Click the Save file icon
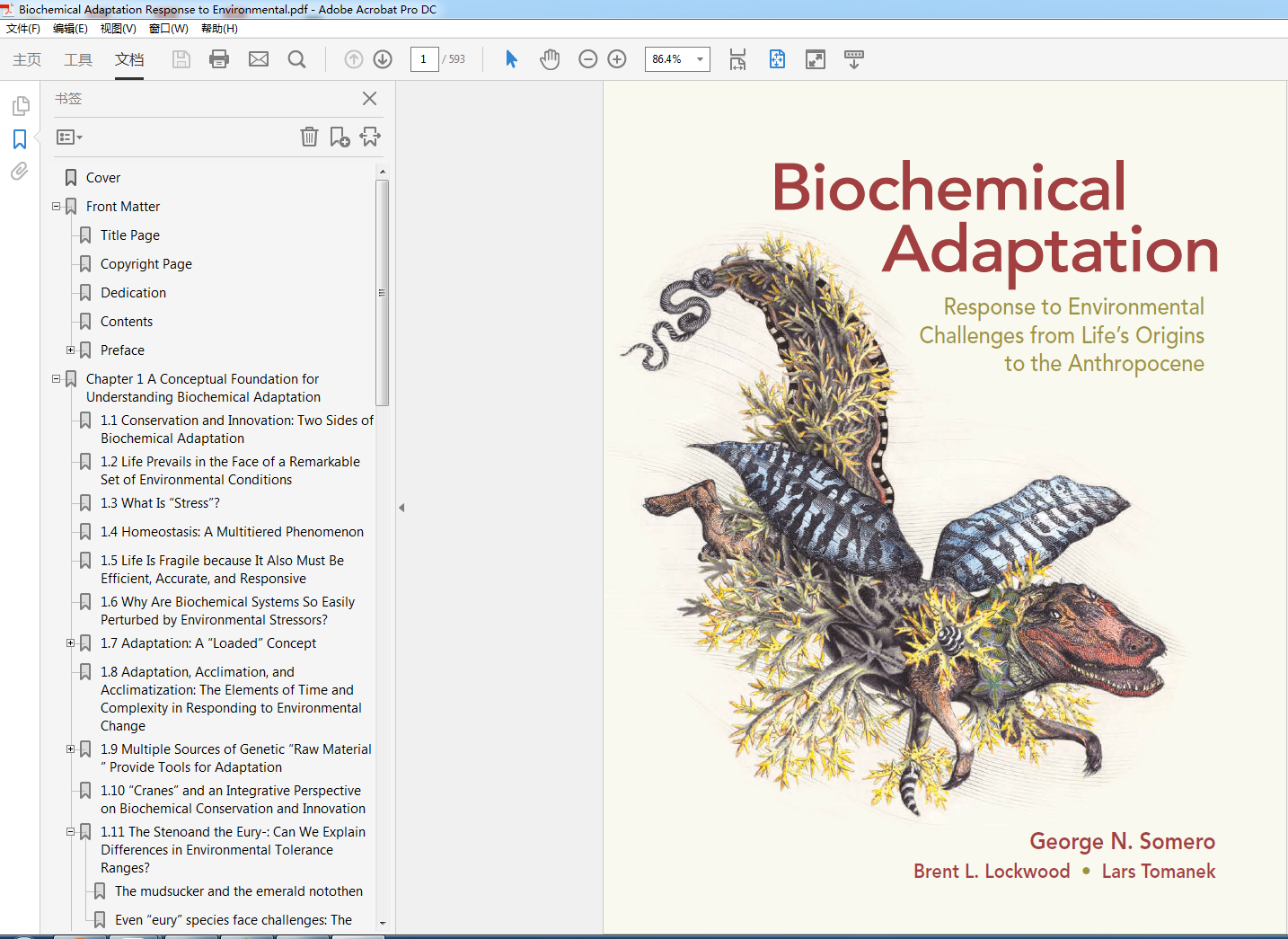 point(181,59)
